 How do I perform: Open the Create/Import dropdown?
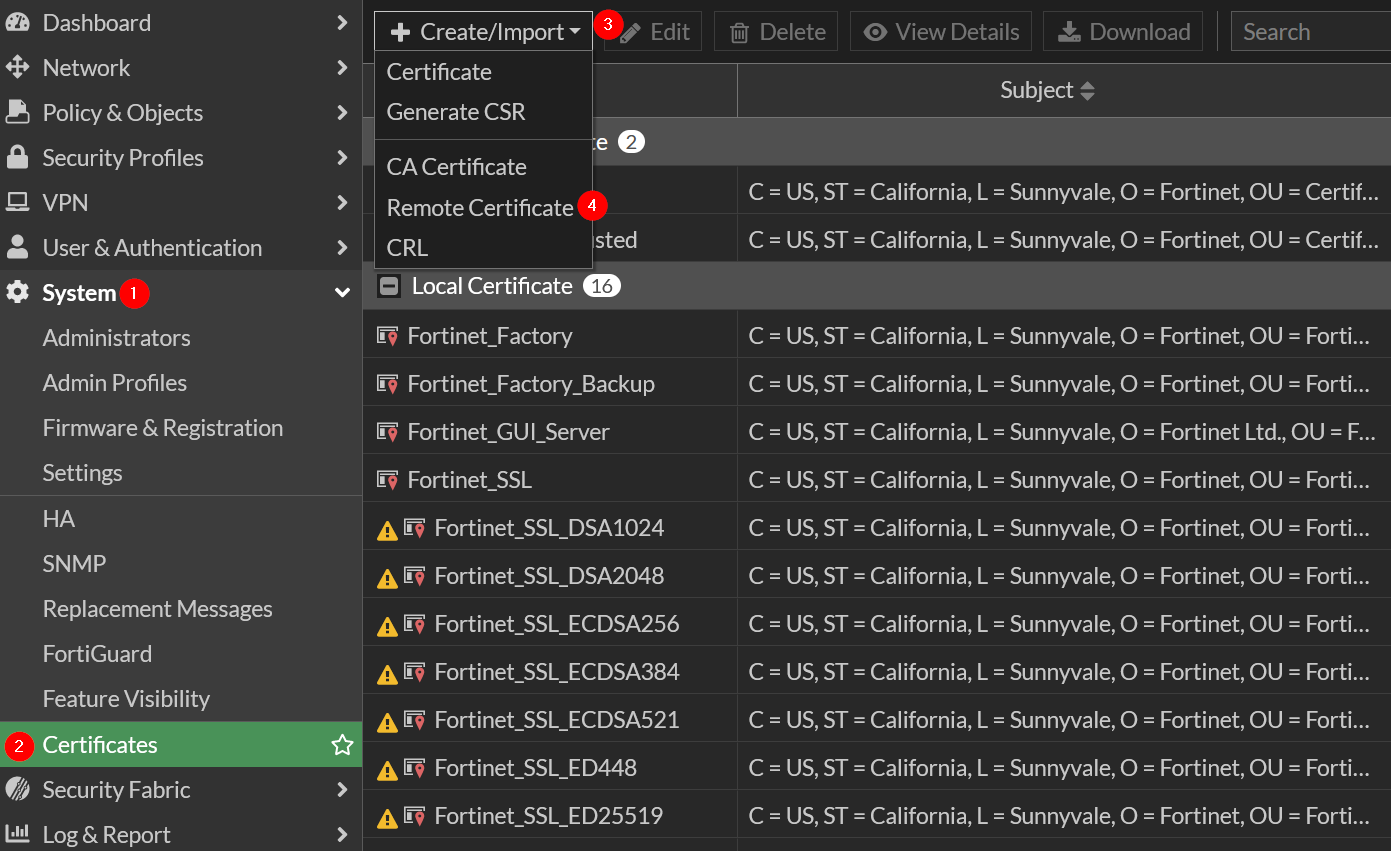tap(484, 32)
